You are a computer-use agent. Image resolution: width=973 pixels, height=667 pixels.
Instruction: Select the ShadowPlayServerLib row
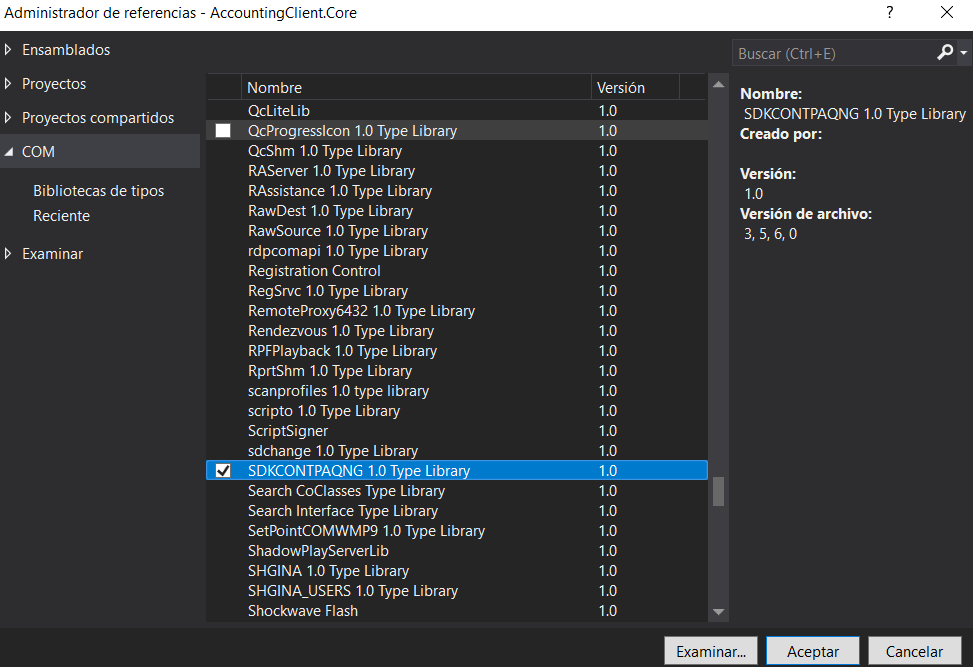click(x=457, y=550)
